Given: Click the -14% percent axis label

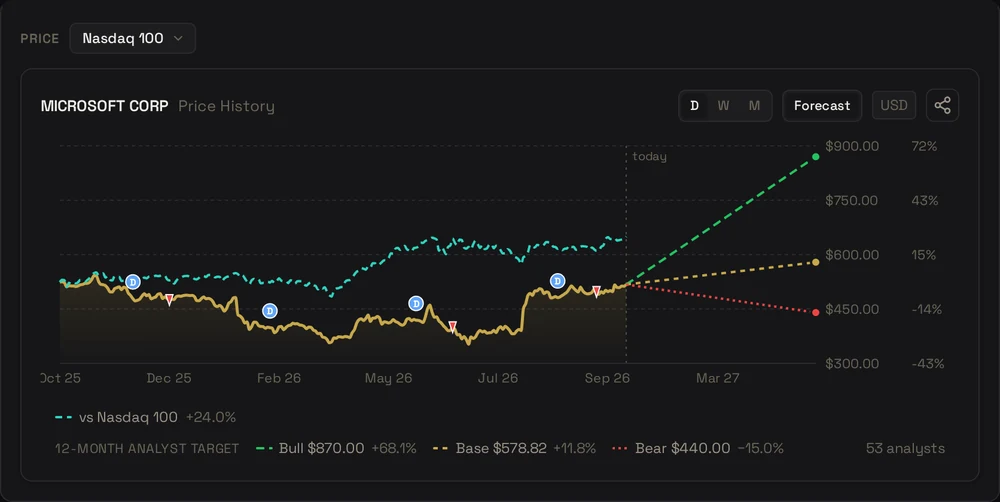Looking at the screenshot, I should click(x=927, y=309).
